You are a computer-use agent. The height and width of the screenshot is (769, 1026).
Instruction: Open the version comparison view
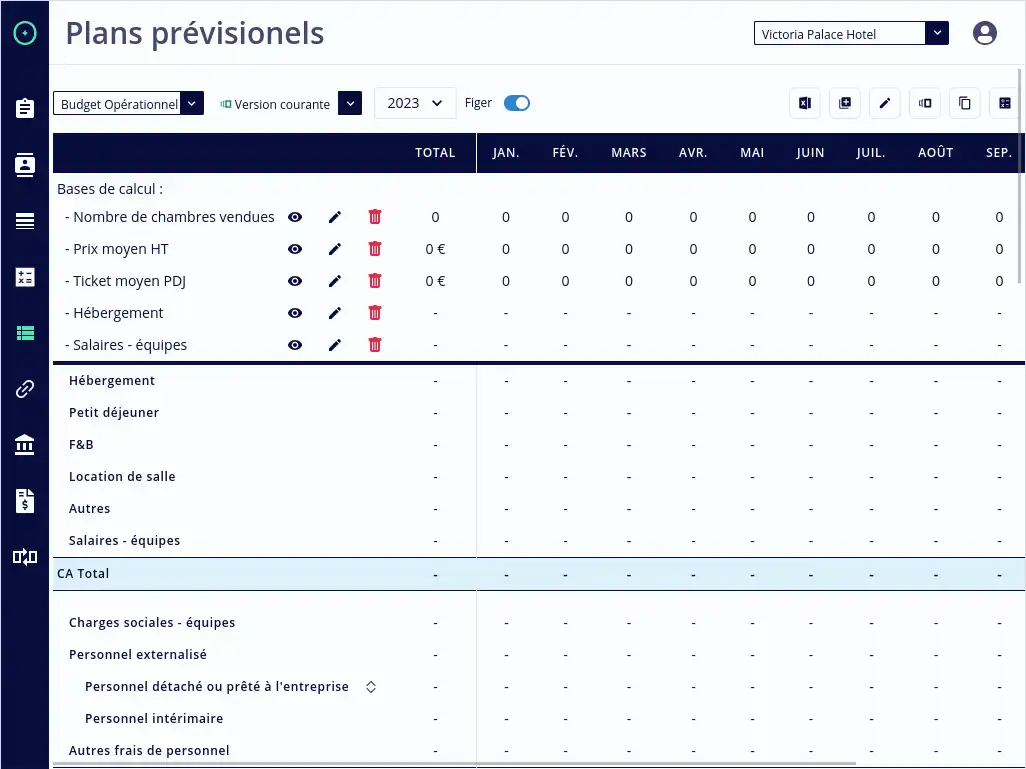click(x=924, y=103)
